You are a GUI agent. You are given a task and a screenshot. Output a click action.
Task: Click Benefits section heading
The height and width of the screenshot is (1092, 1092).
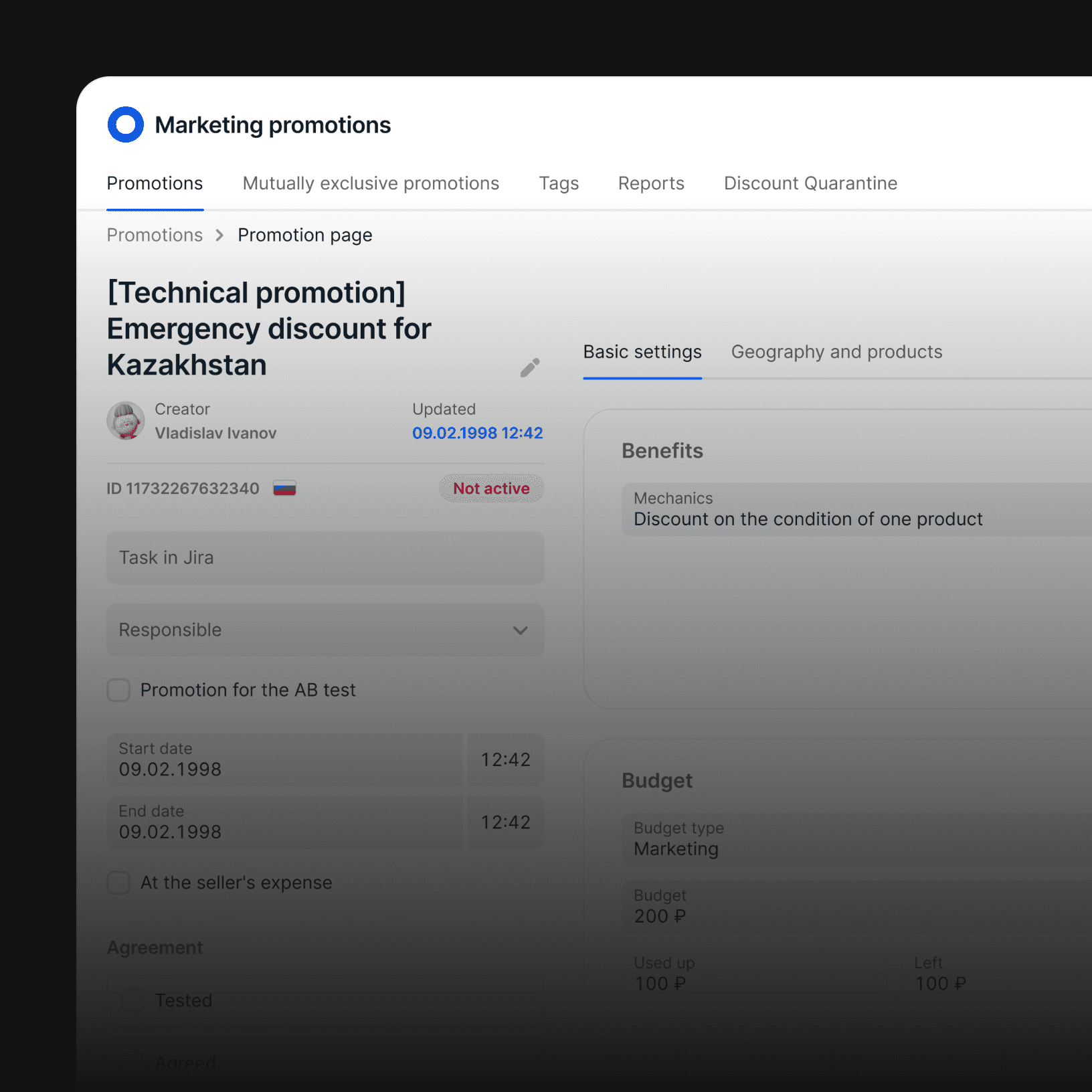(x=662, y=451)
